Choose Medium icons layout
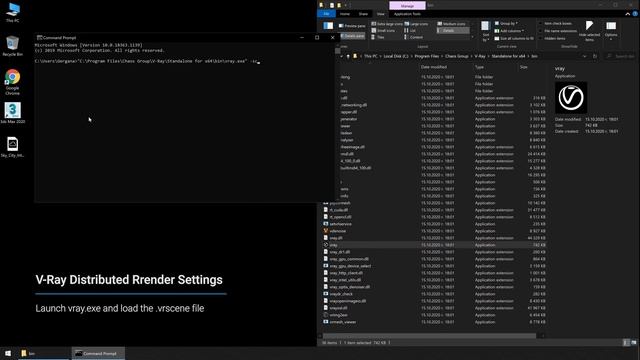The height and width of the screenshot is (360, 640). (451, 24)
